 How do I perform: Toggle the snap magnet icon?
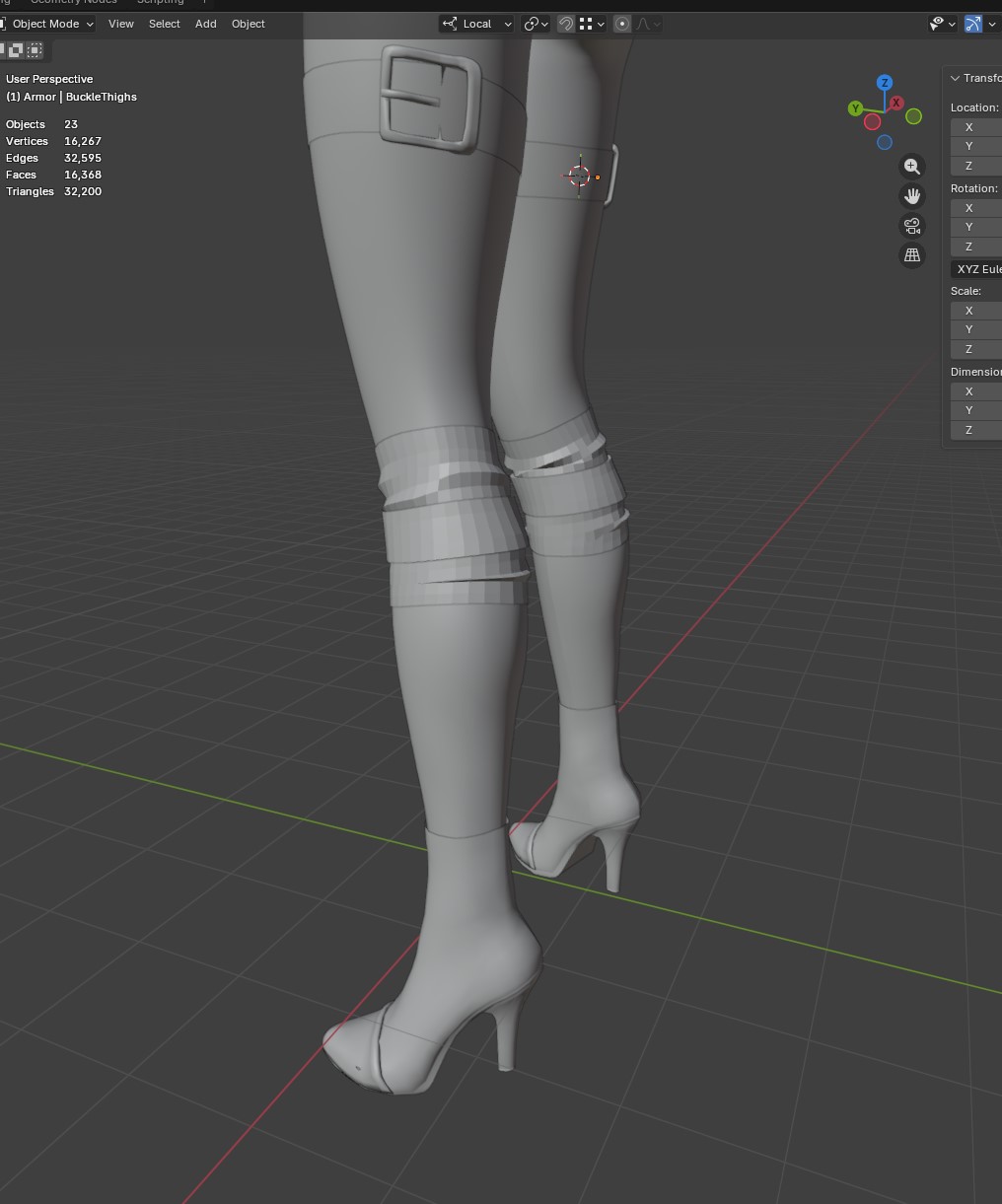(566, 24)
